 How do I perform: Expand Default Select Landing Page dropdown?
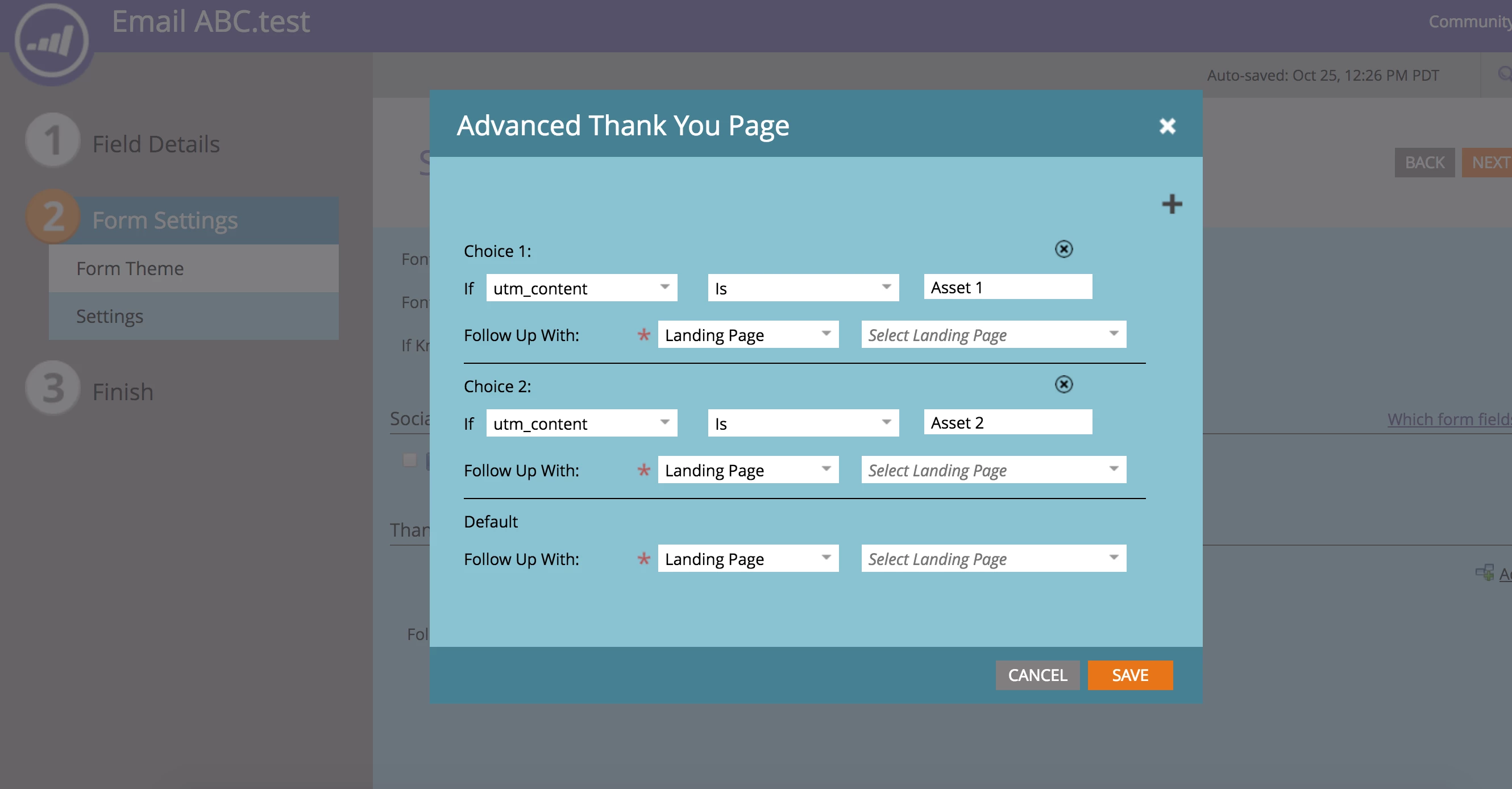[993, 558]
